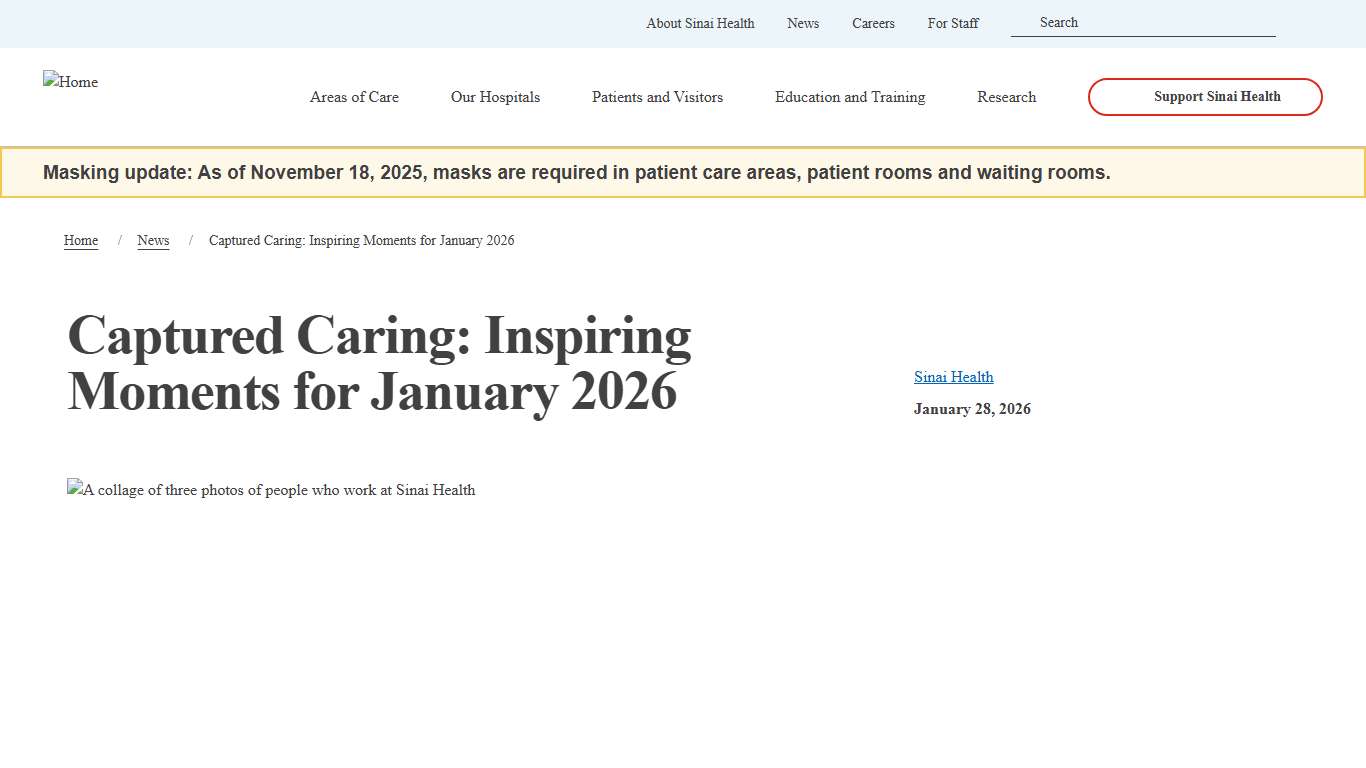
Task: Click the January 28, 2026 date text
Action: click(x=972, y=409)
